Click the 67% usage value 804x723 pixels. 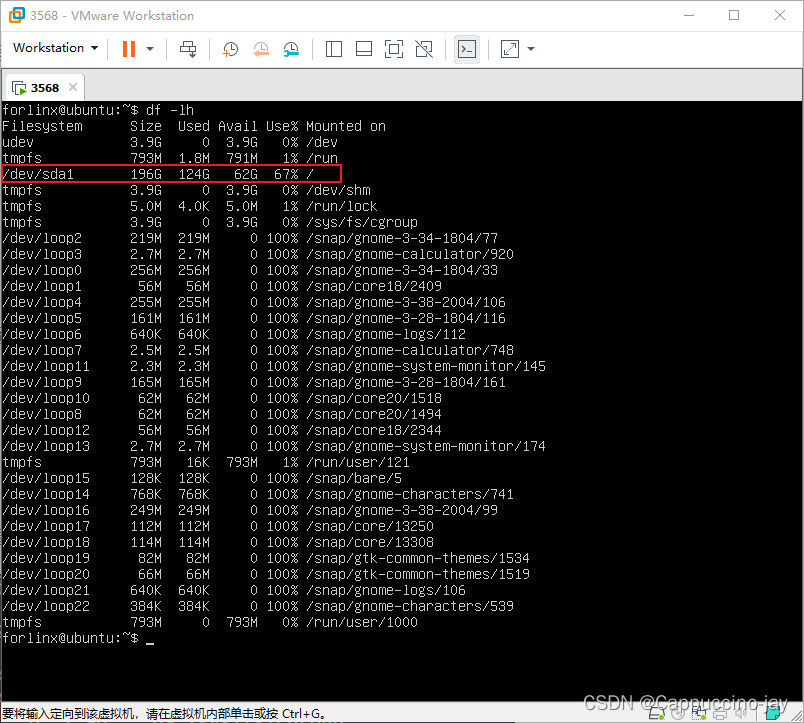286,174
